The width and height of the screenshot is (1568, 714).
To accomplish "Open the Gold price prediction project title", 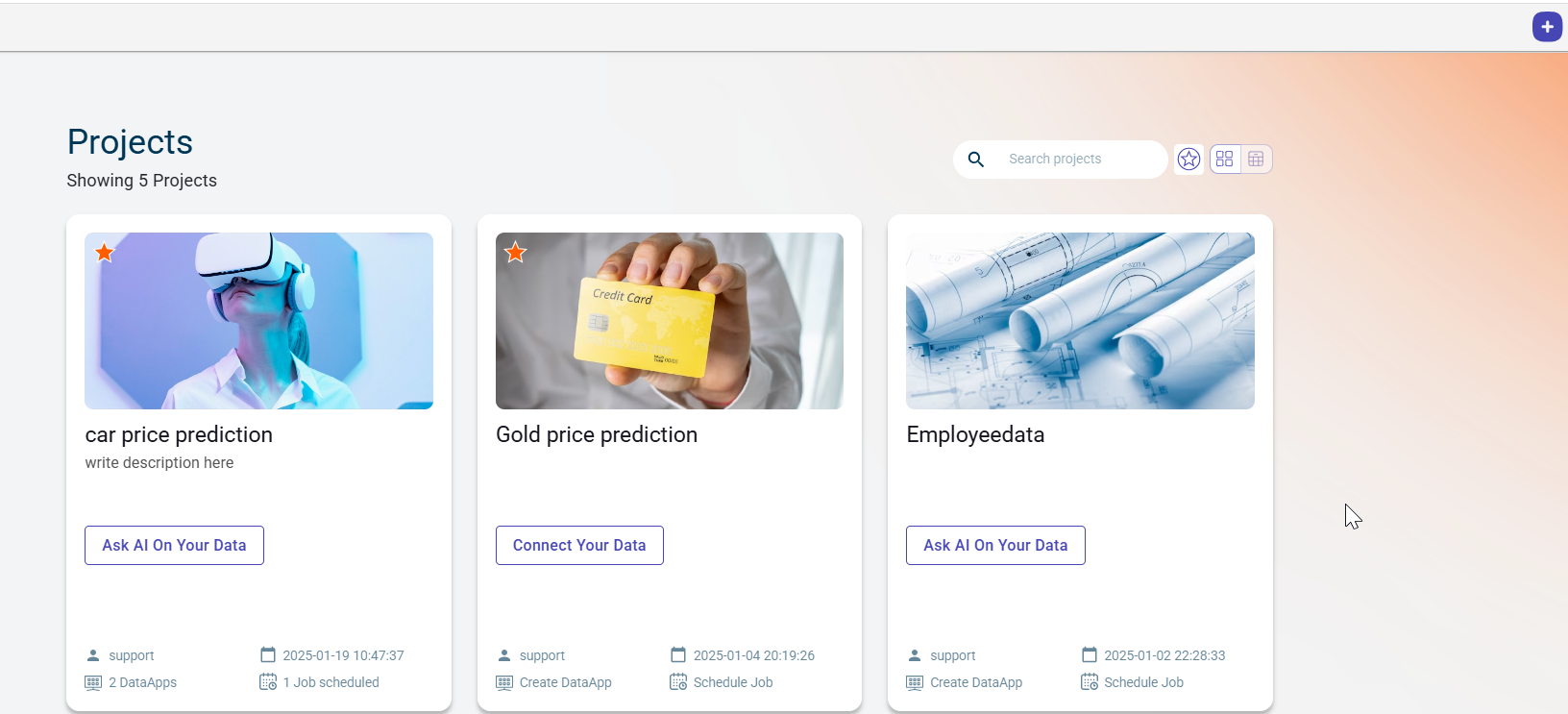I will (x=597, y=434).
